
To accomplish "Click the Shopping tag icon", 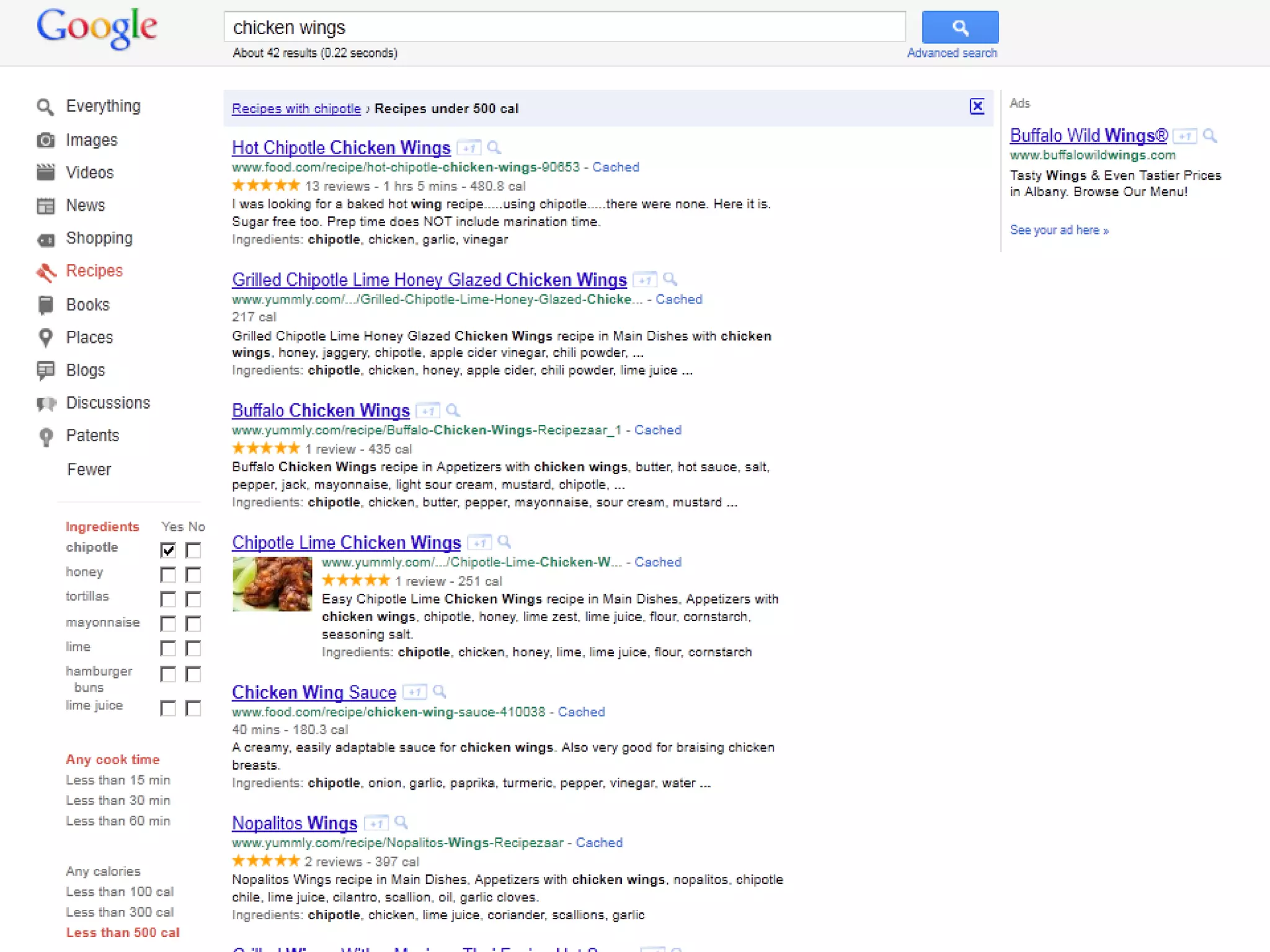I will [45, 239].
